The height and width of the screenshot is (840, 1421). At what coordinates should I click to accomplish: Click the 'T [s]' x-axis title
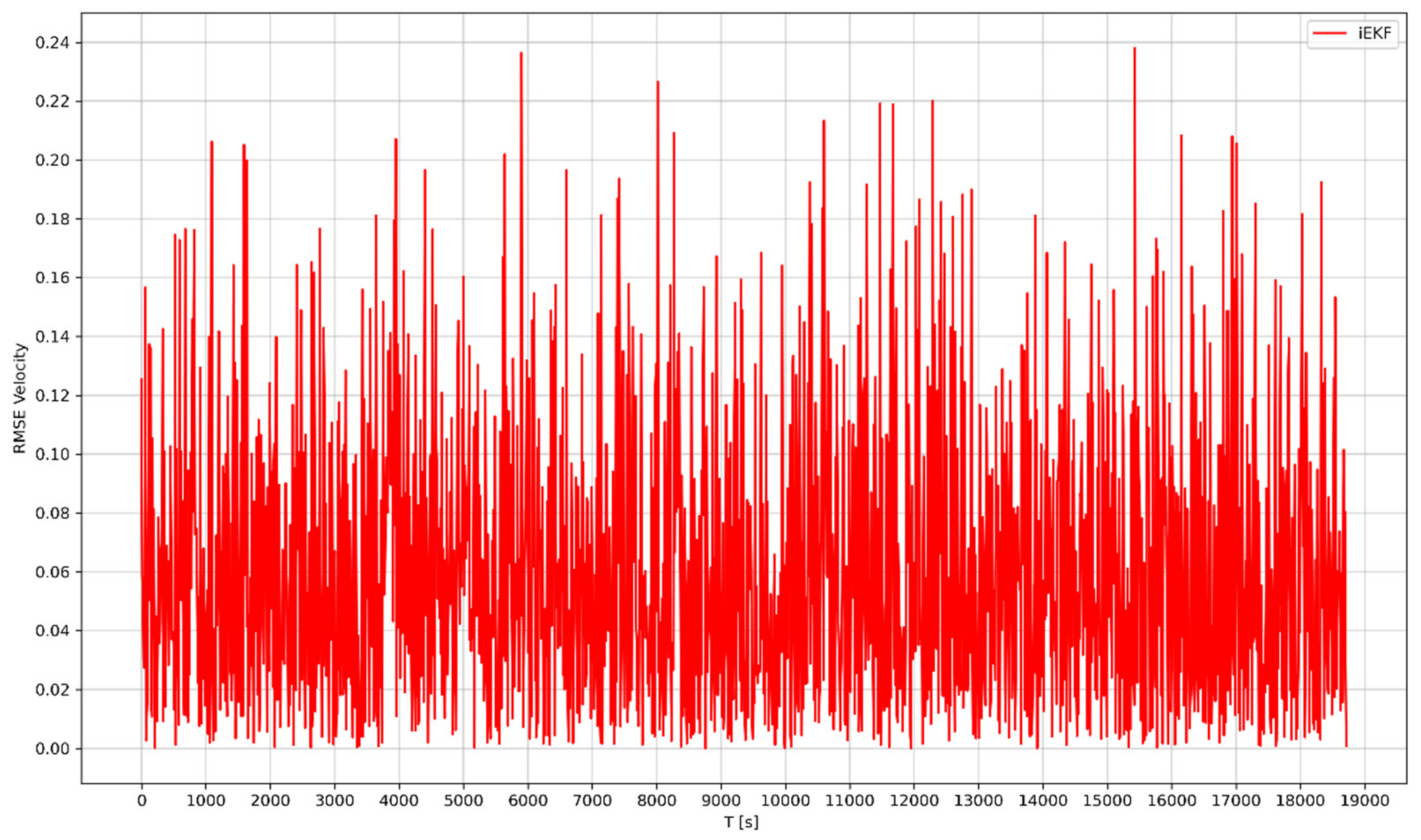(741, 822)
